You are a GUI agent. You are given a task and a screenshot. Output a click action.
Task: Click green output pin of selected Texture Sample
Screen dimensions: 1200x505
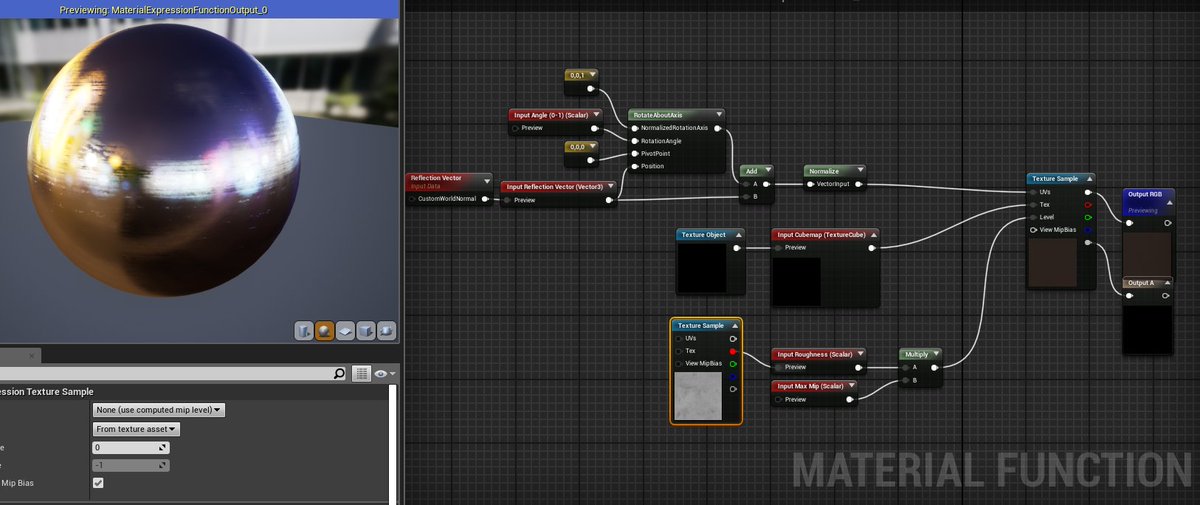[734, 364]
